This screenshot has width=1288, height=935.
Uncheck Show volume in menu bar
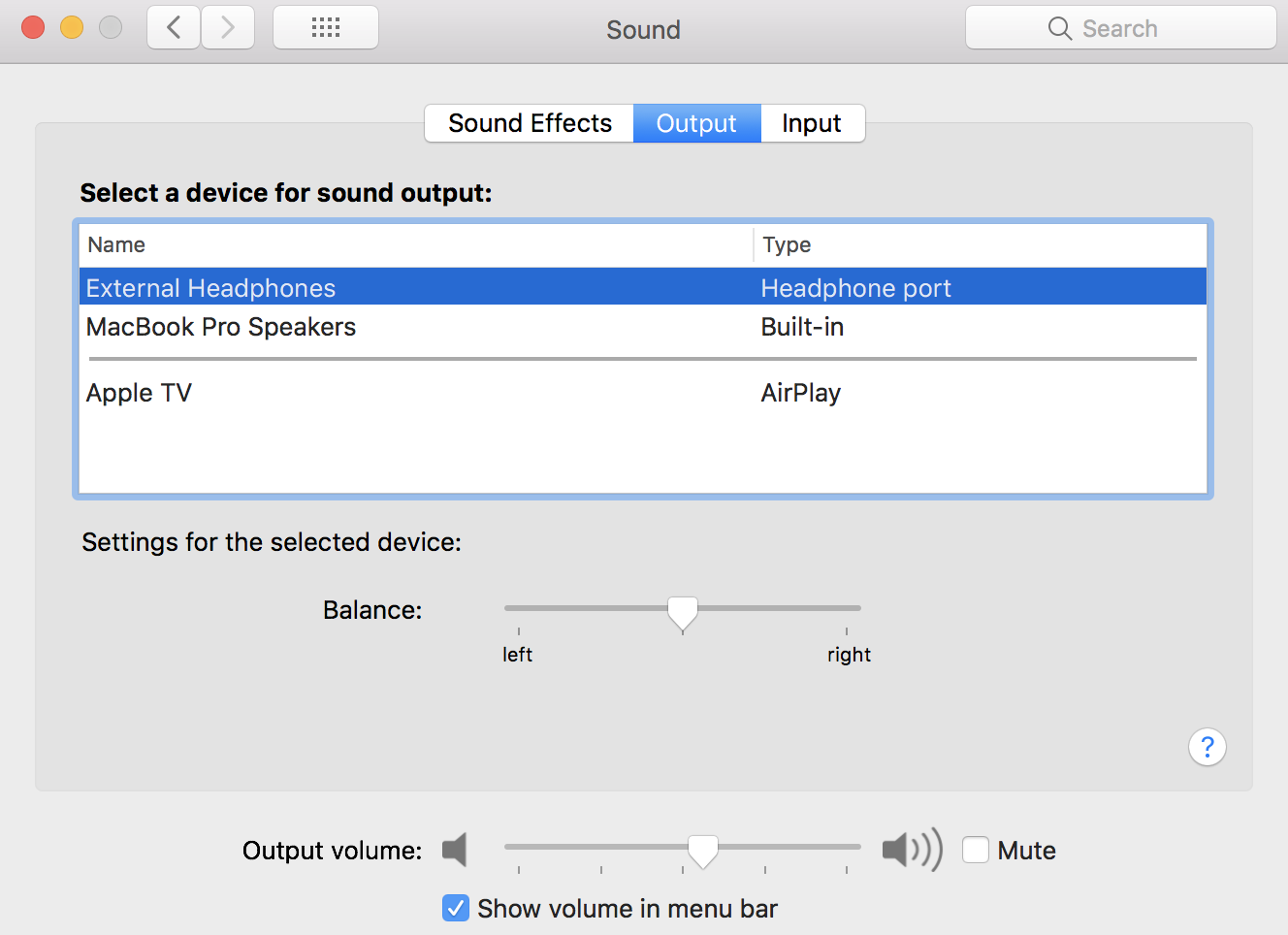pyautogui.click(x=456, y=908)
